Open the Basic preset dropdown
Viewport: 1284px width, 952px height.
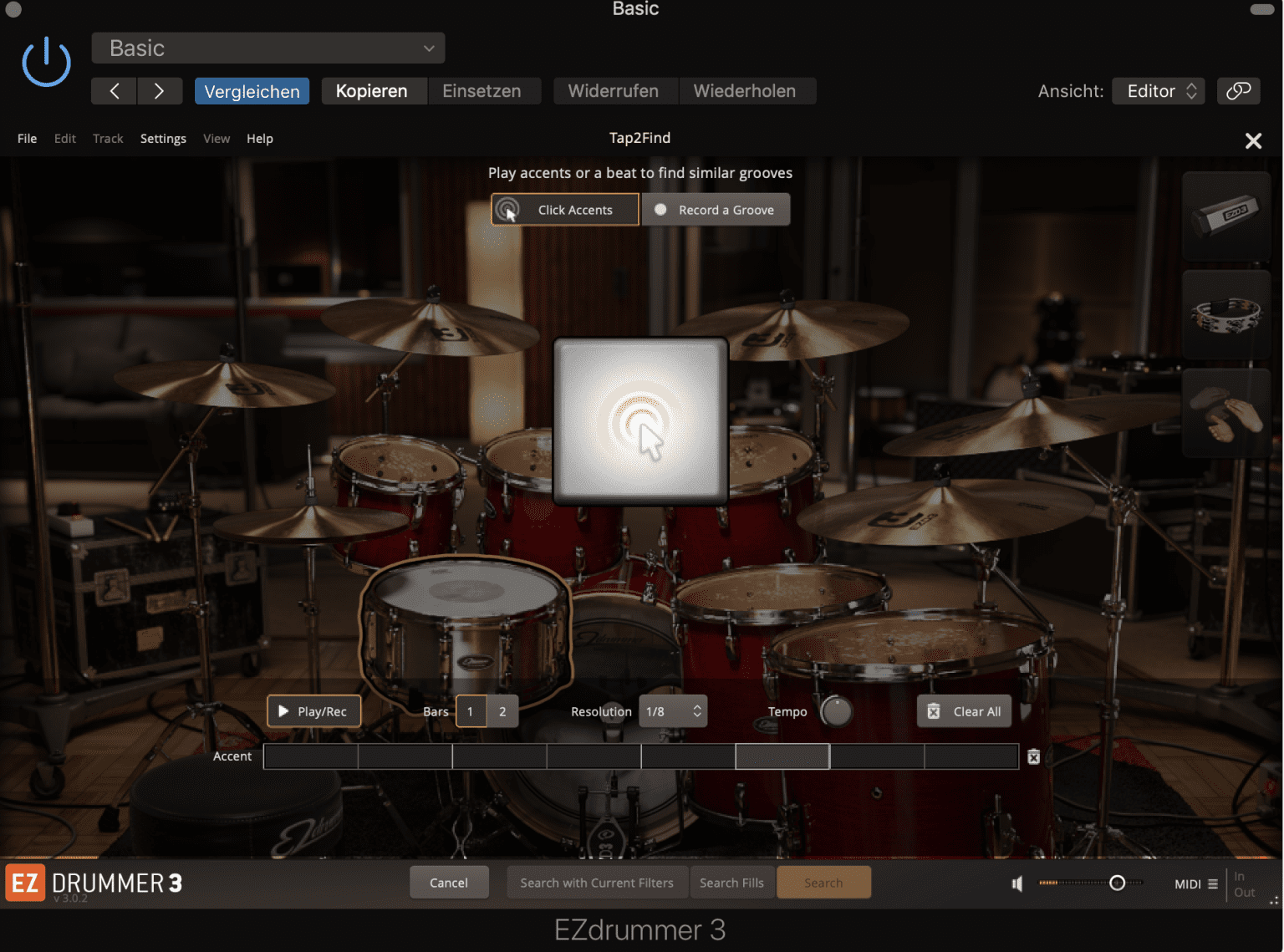pyautogui.click(x=268, y=48)
